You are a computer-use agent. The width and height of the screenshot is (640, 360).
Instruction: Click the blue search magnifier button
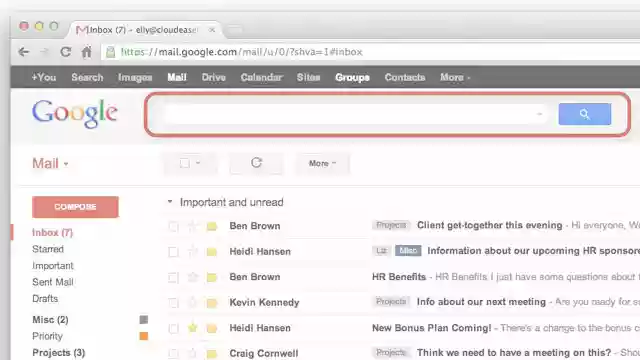584,114
